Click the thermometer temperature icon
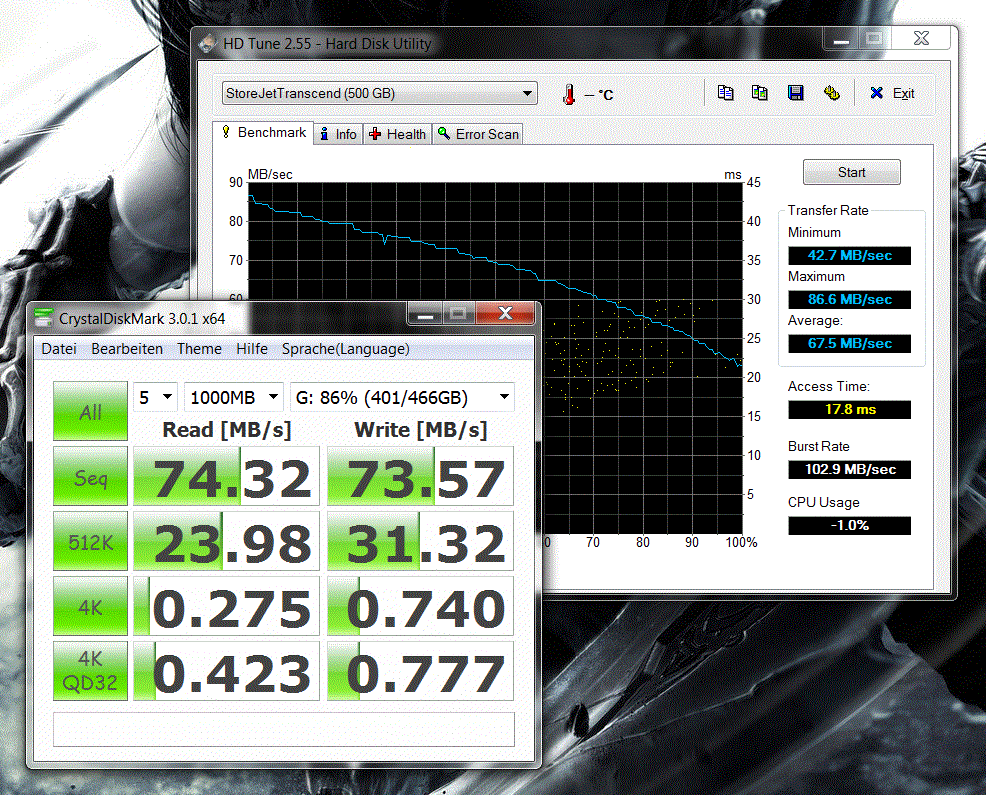The image size is (986, 795). [569, 94]
